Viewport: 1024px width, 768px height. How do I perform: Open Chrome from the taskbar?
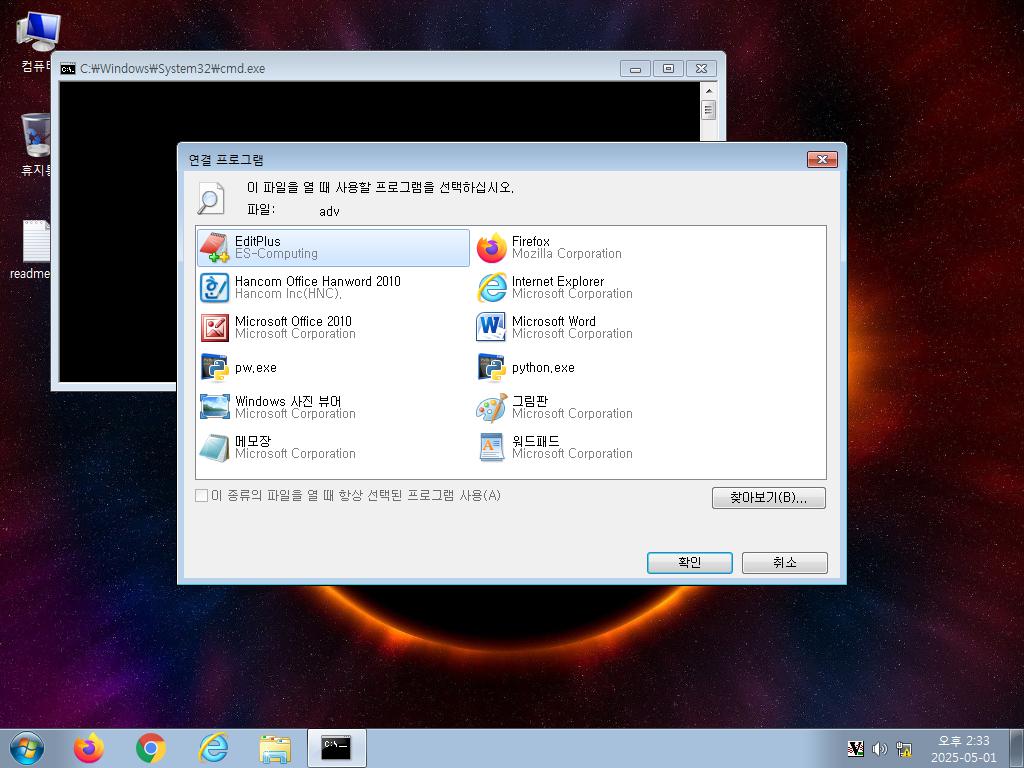(151, 748)
